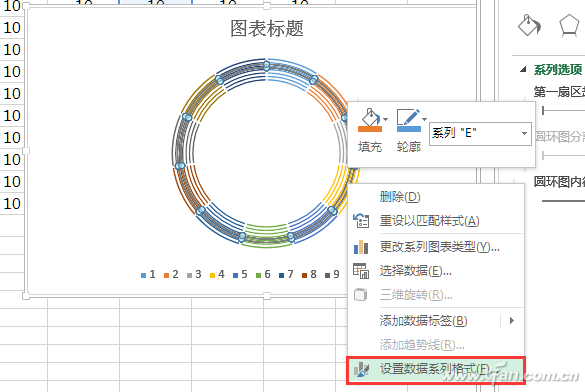The width and height of the screenshot is (585, 392).
Task: Click the 图表标题 chart title text
Action: 267,29
